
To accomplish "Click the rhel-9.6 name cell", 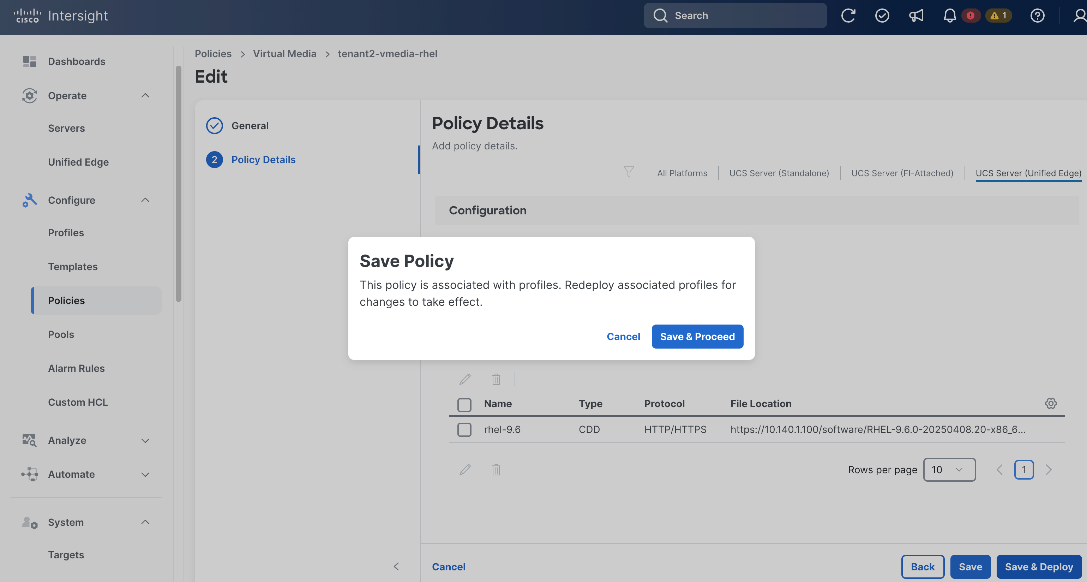I will [502, 430].
